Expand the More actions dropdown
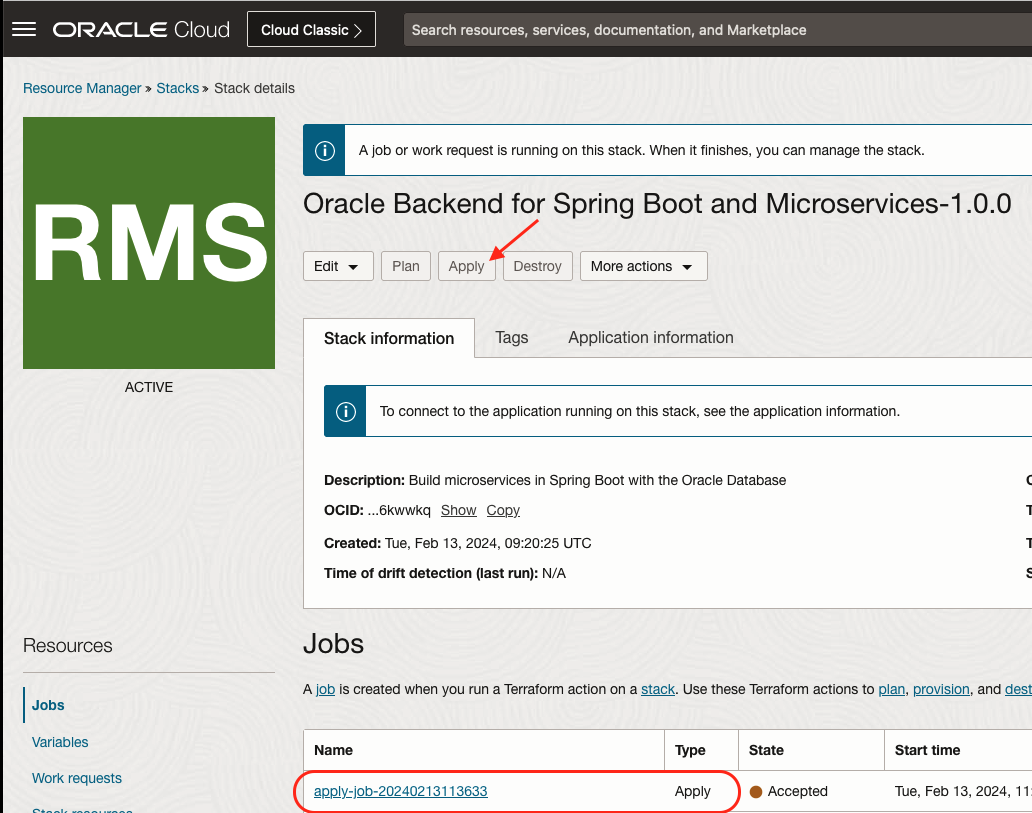This screenshot has width=1032, height=813. (643, 266)
